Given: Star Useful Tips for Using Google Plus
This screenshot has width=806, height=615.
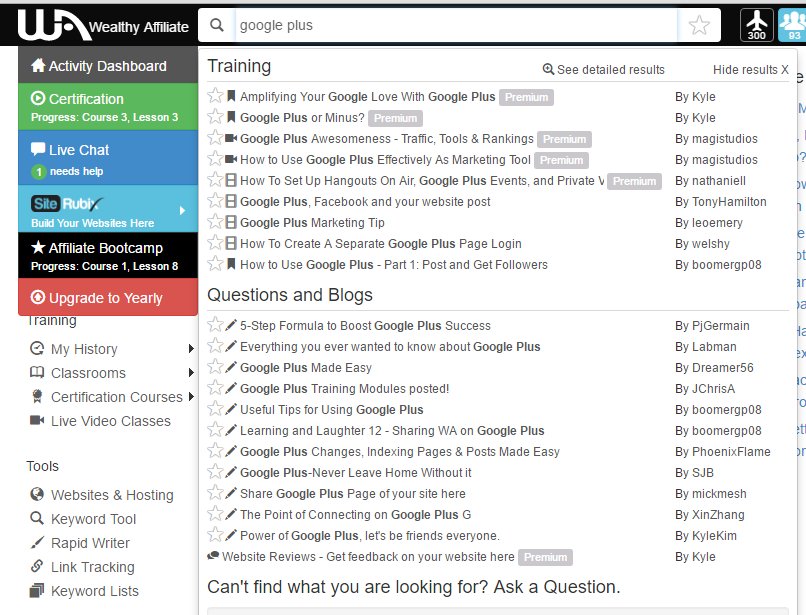Looking at the screenshot, I should tap(215, 409).
